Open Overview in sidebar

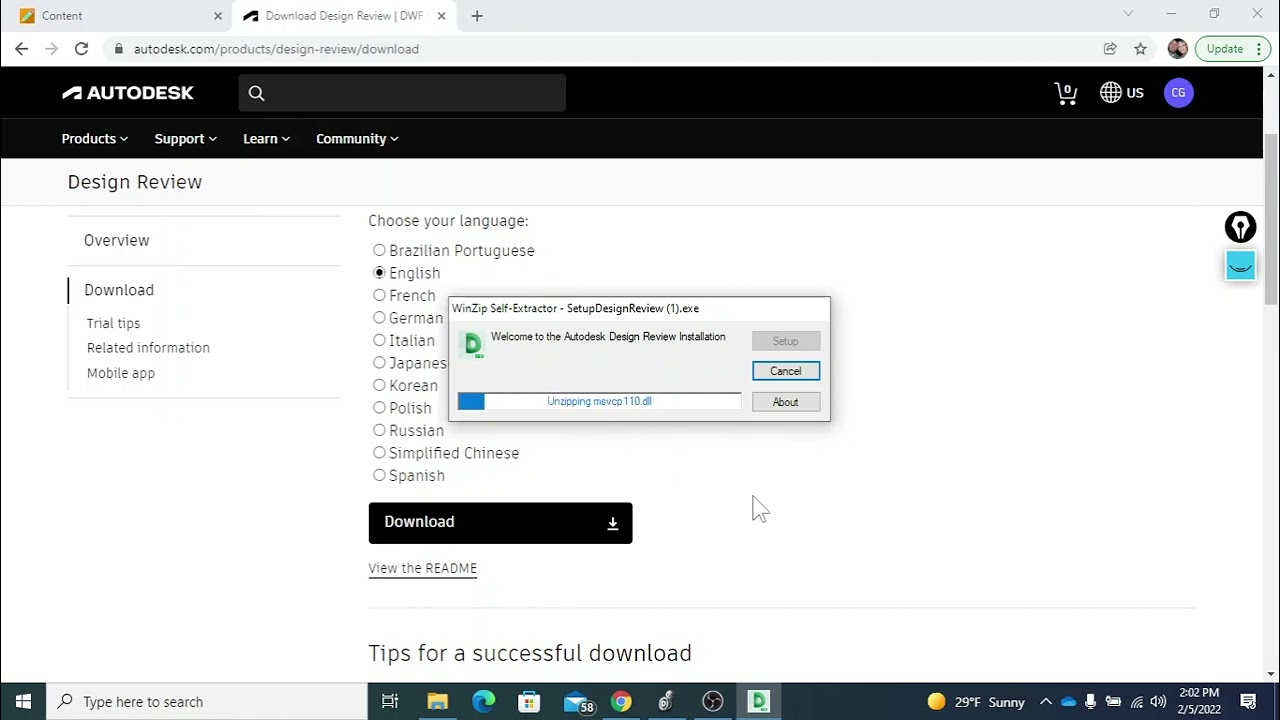(117, 241)
